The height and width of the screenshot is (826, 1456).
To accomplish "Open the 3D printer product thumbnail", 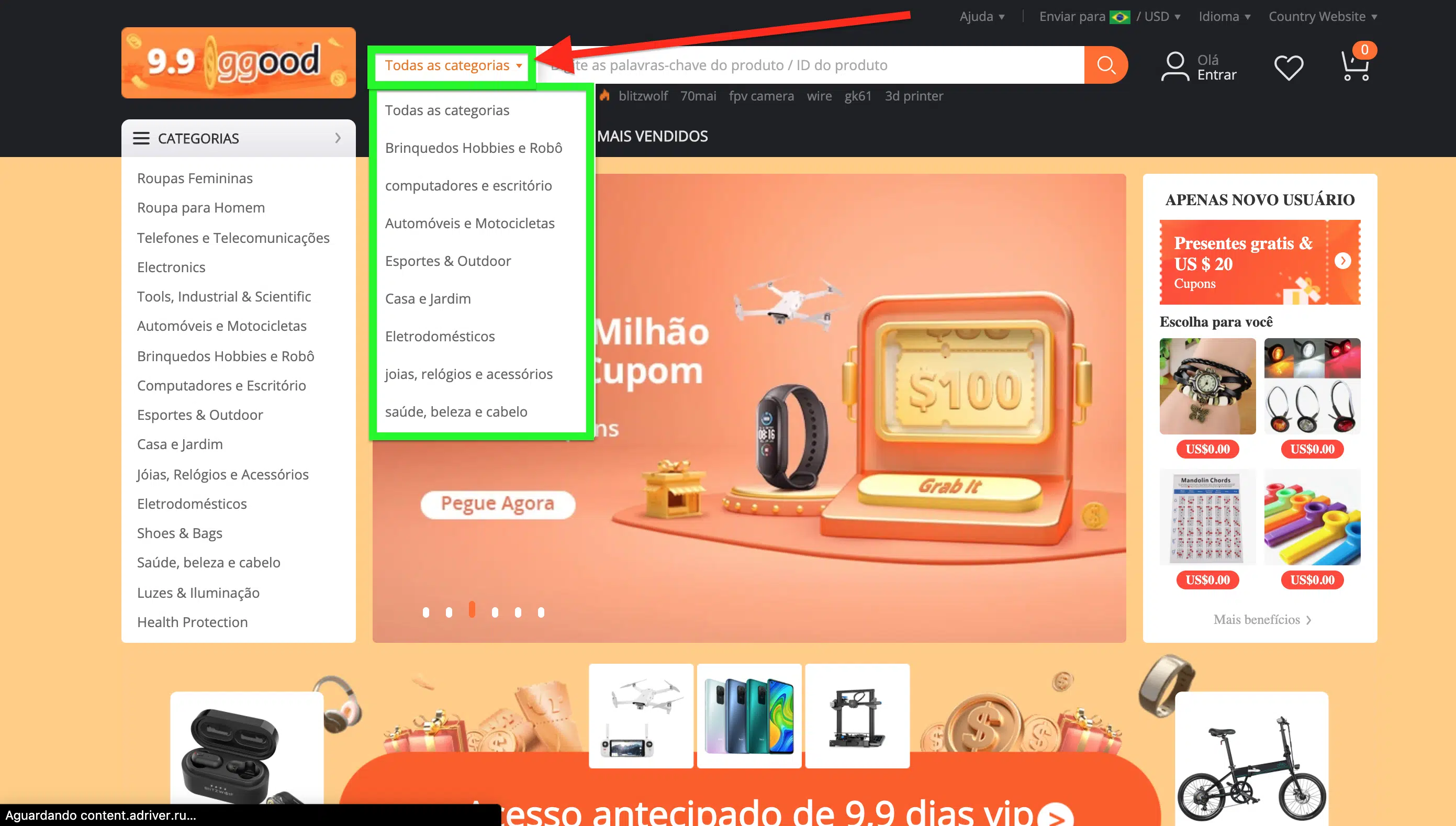I will tap(857, 716).
